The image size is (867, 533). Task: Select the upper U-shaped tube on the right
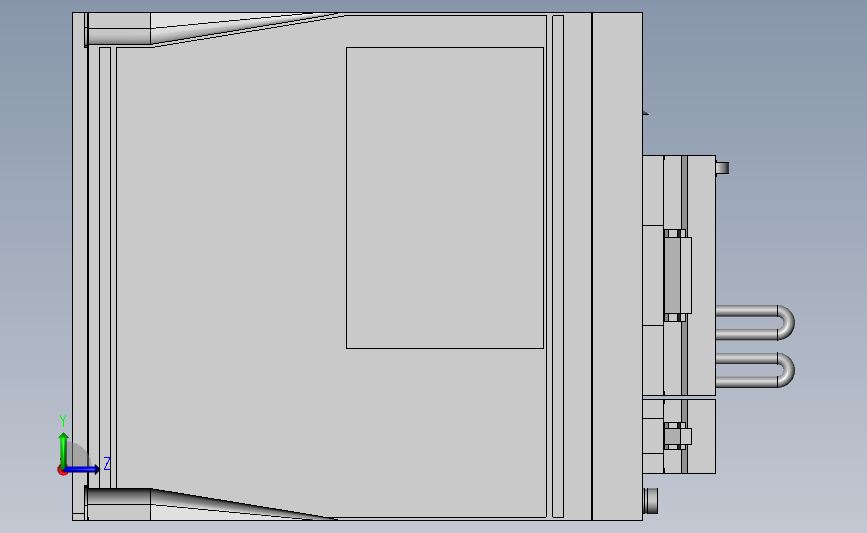coord(755,322)
